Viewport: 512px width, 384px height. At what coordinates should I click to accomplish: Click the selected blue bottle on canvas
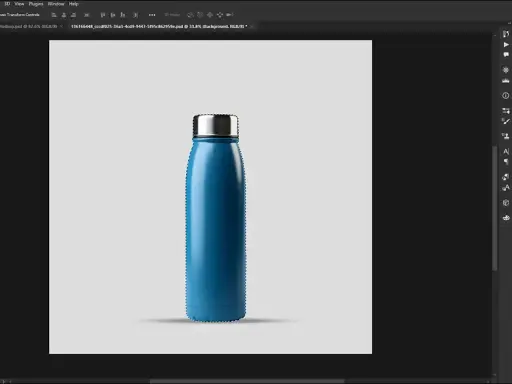[x=216, y=230]
